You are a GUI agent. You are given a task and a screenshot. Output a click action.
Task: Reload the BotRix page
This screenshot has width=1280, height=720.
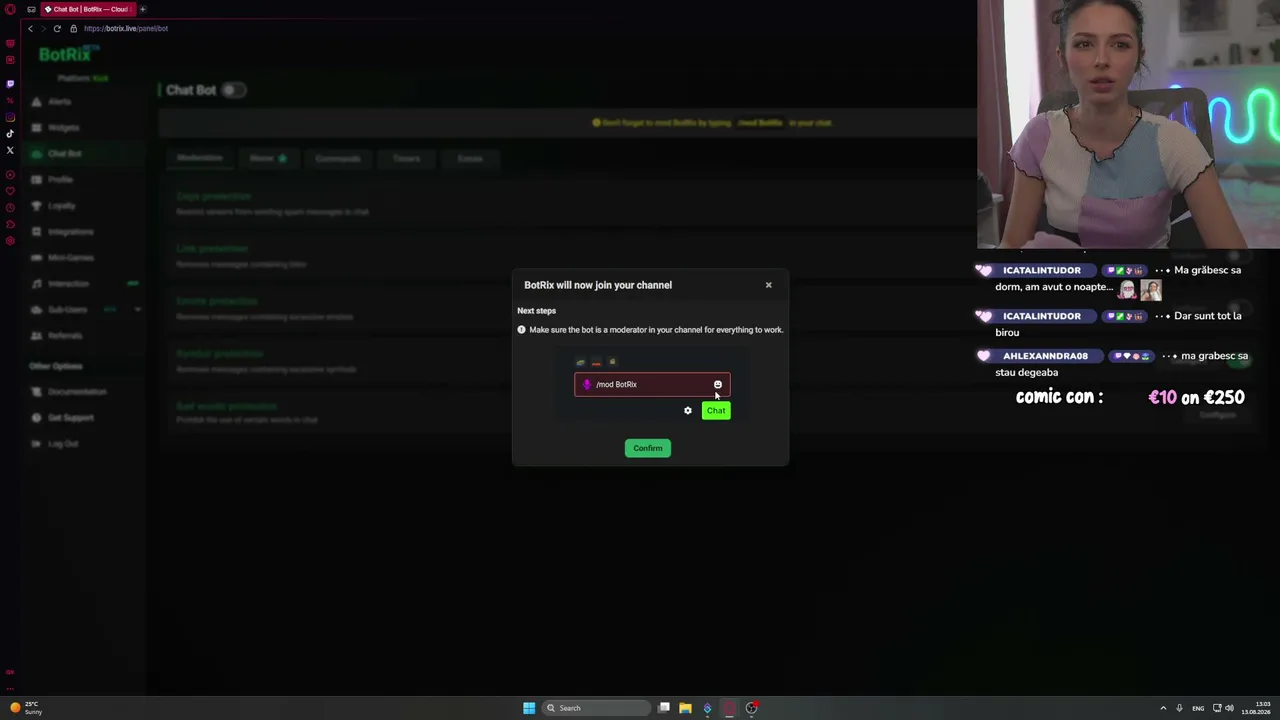point(57,28)
